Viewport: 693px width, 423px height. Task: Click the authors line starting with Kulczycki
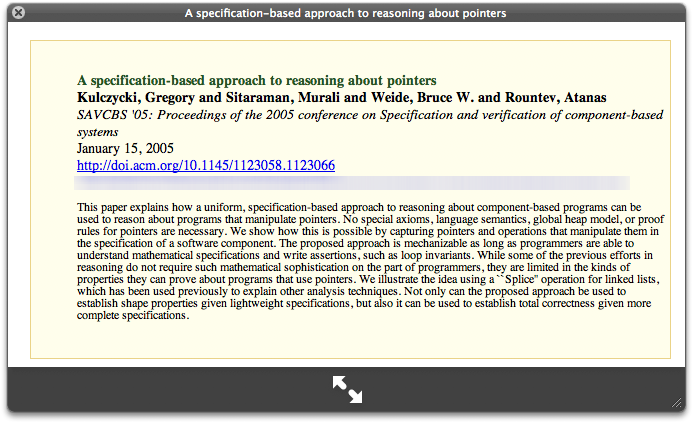(341, 97)
